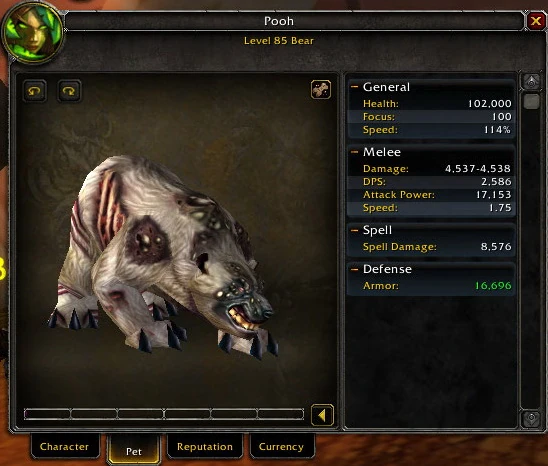This screenshot has height=466, width=548.
Task: Close the Pooh pet window
Action: [x=535, y=21]
